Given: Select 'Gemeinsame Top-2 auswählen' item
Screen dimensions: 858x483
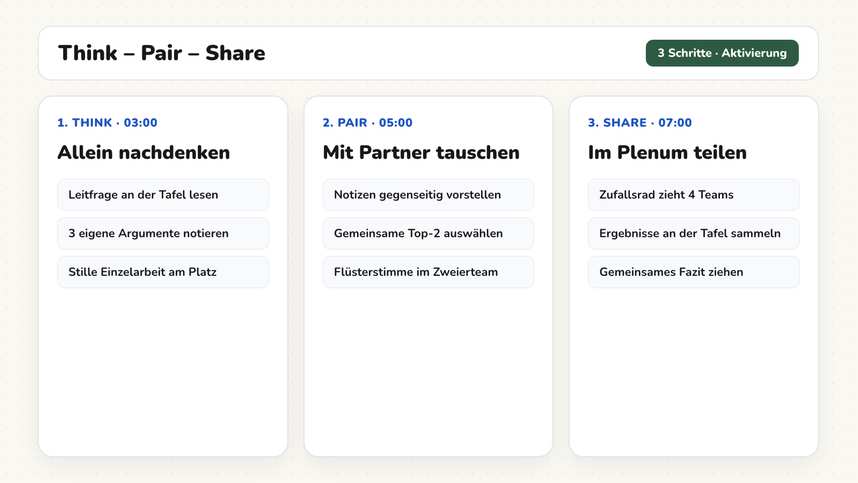Looking at the screenshot, I should (428, 234).
